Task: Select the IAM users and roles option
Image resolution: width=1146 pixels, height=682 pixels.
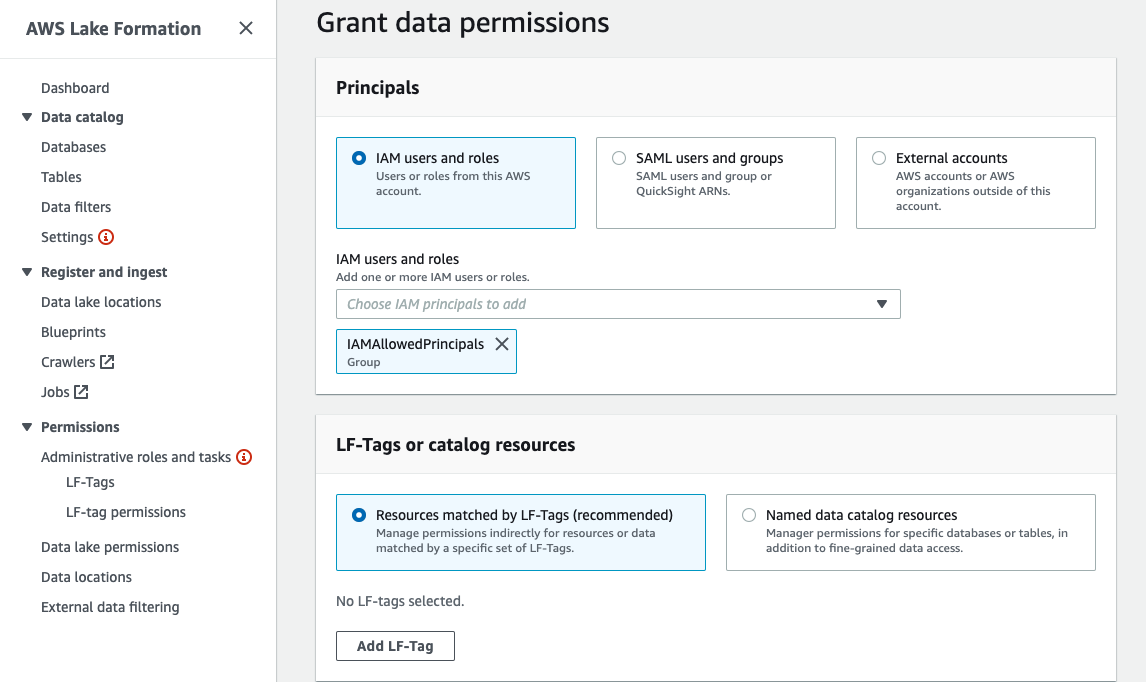Action: (359, 158)
